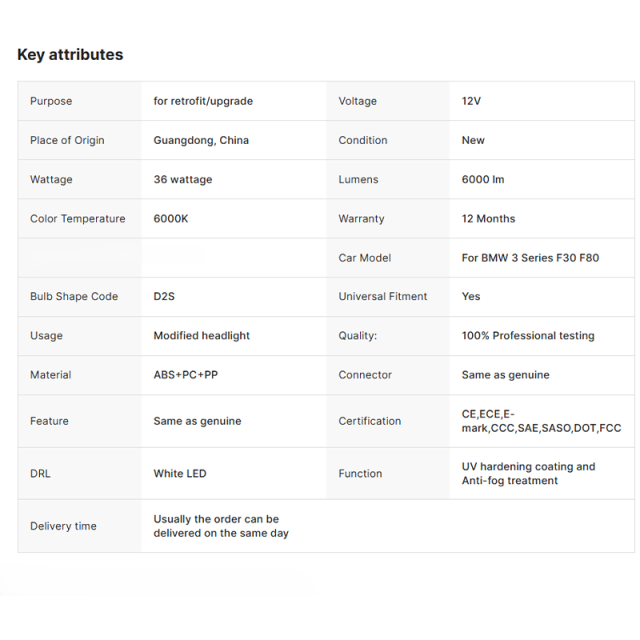Viewport: 640px width, 640px height.
Task: Click the Universal Fitment Yes value
Action: [471, 296]
